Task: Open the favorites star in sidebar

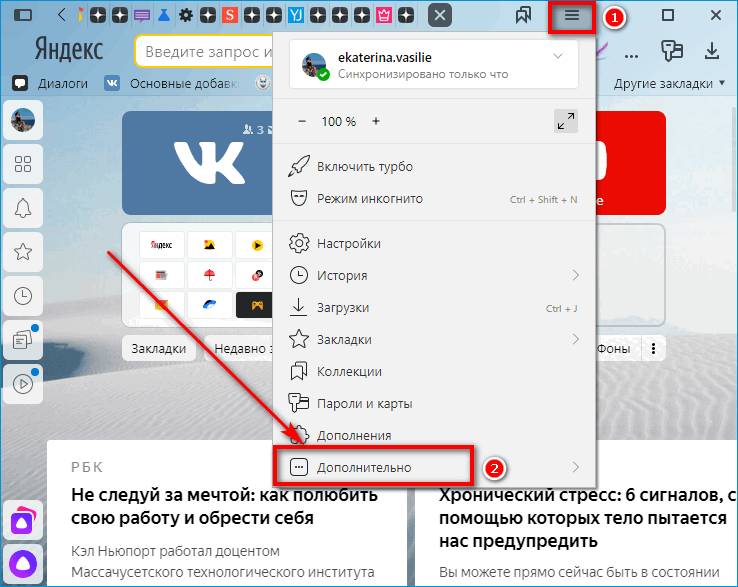Action: [23, 252]
